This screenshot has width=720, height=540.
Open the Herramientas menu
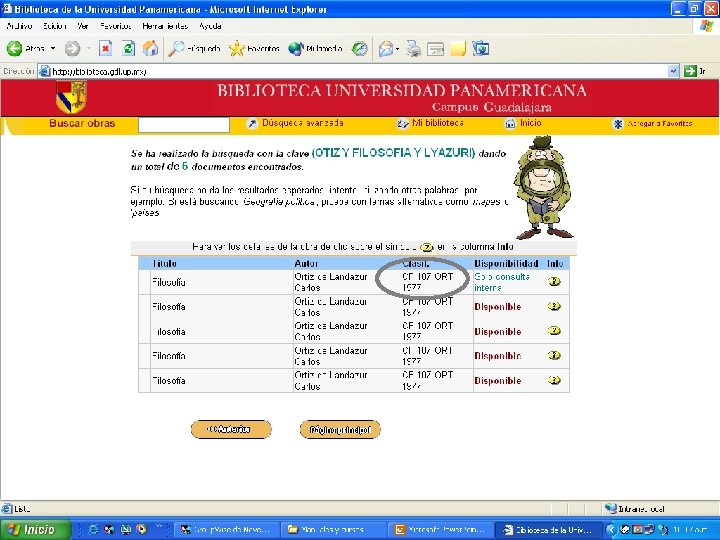pyautogui.click(x=165, y=26)
